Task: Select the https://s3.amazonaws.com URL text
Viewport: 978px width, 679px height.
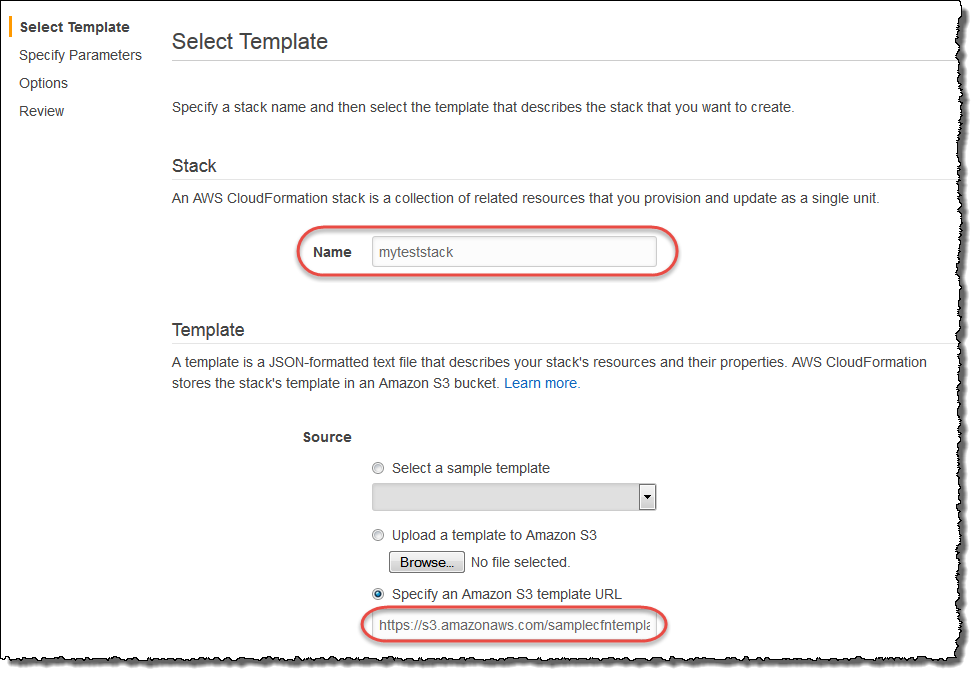Action: [515, 624]
